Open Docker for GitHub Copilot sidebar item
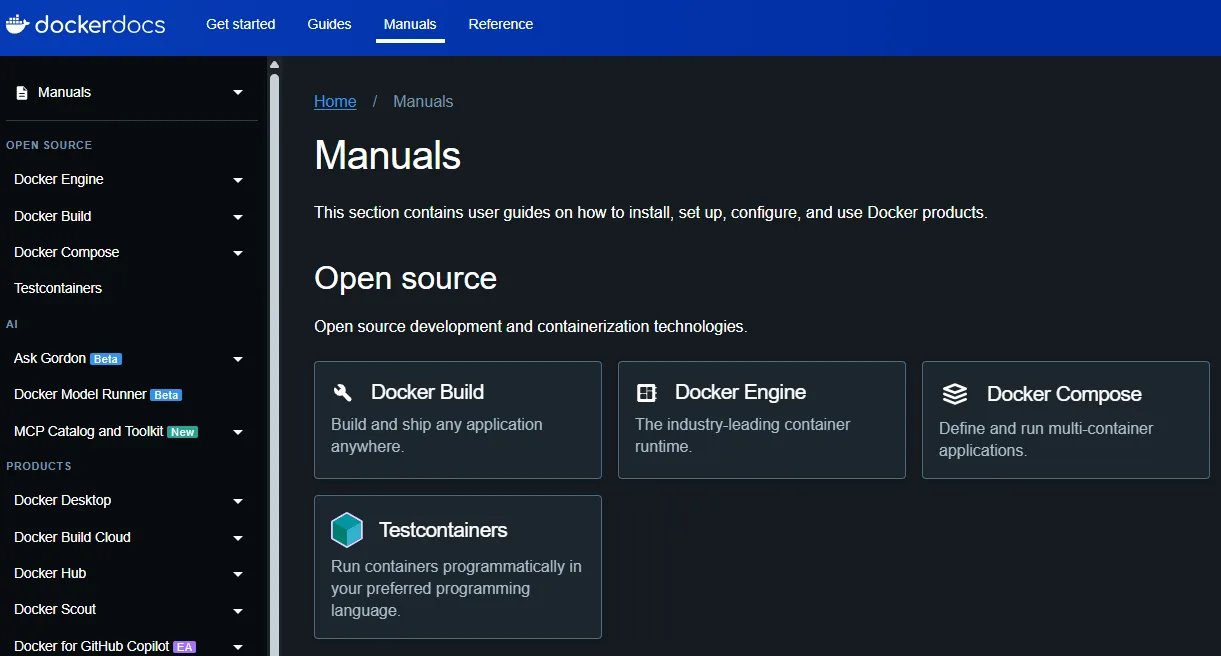Image resolution: width=1221 pixels, height=656 pixels. 92,646
